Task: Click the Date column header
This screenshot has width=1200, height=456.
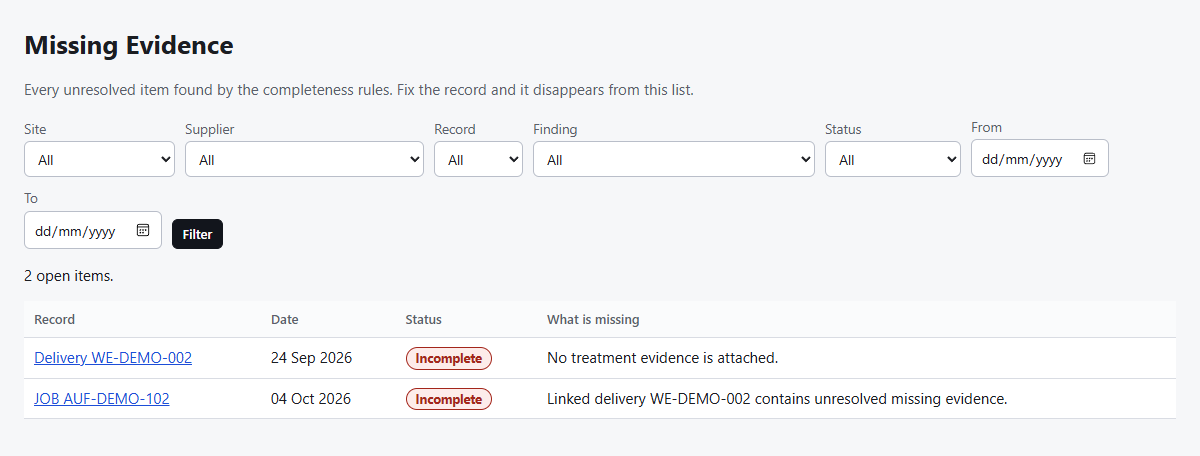Action: [x=285, y=320]
